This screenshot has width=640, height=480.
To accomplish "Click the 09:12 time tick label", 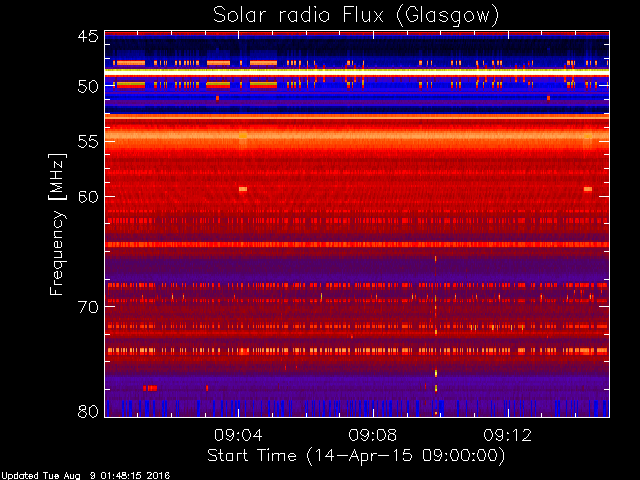I will coord(508,435).
